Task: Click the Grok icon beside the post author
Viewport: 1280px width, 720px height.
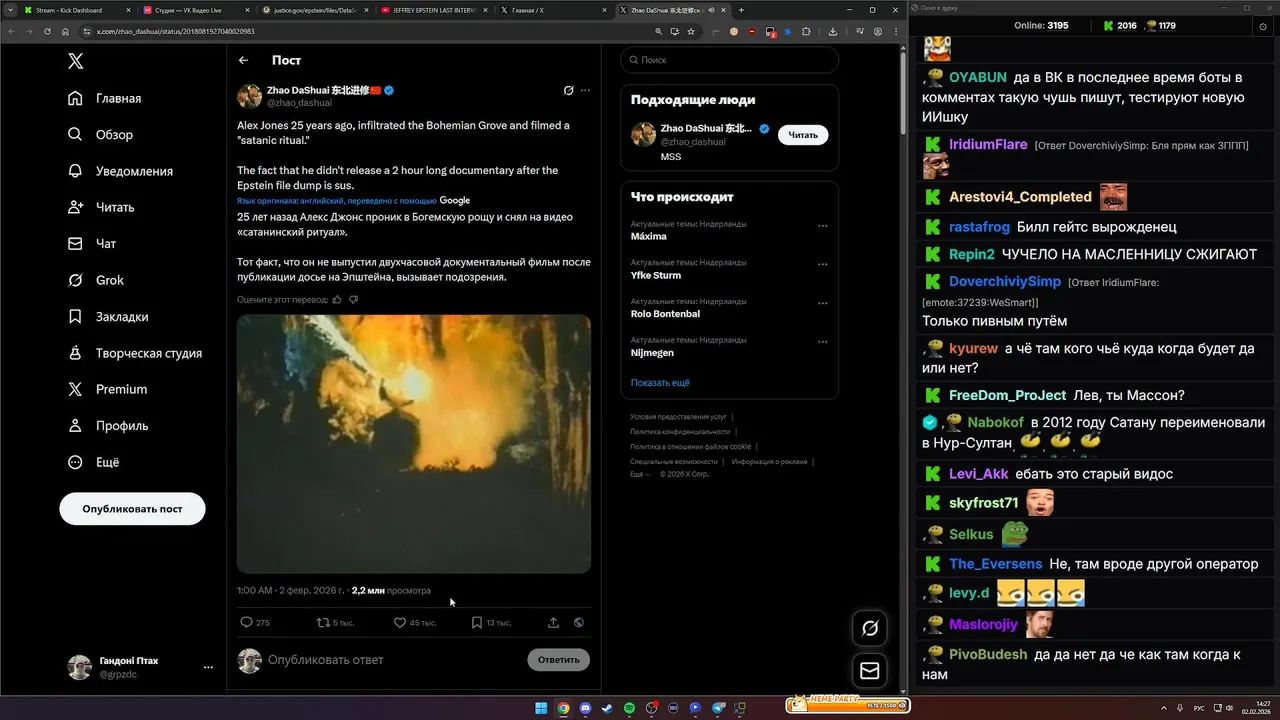Action: coord(568,90)
